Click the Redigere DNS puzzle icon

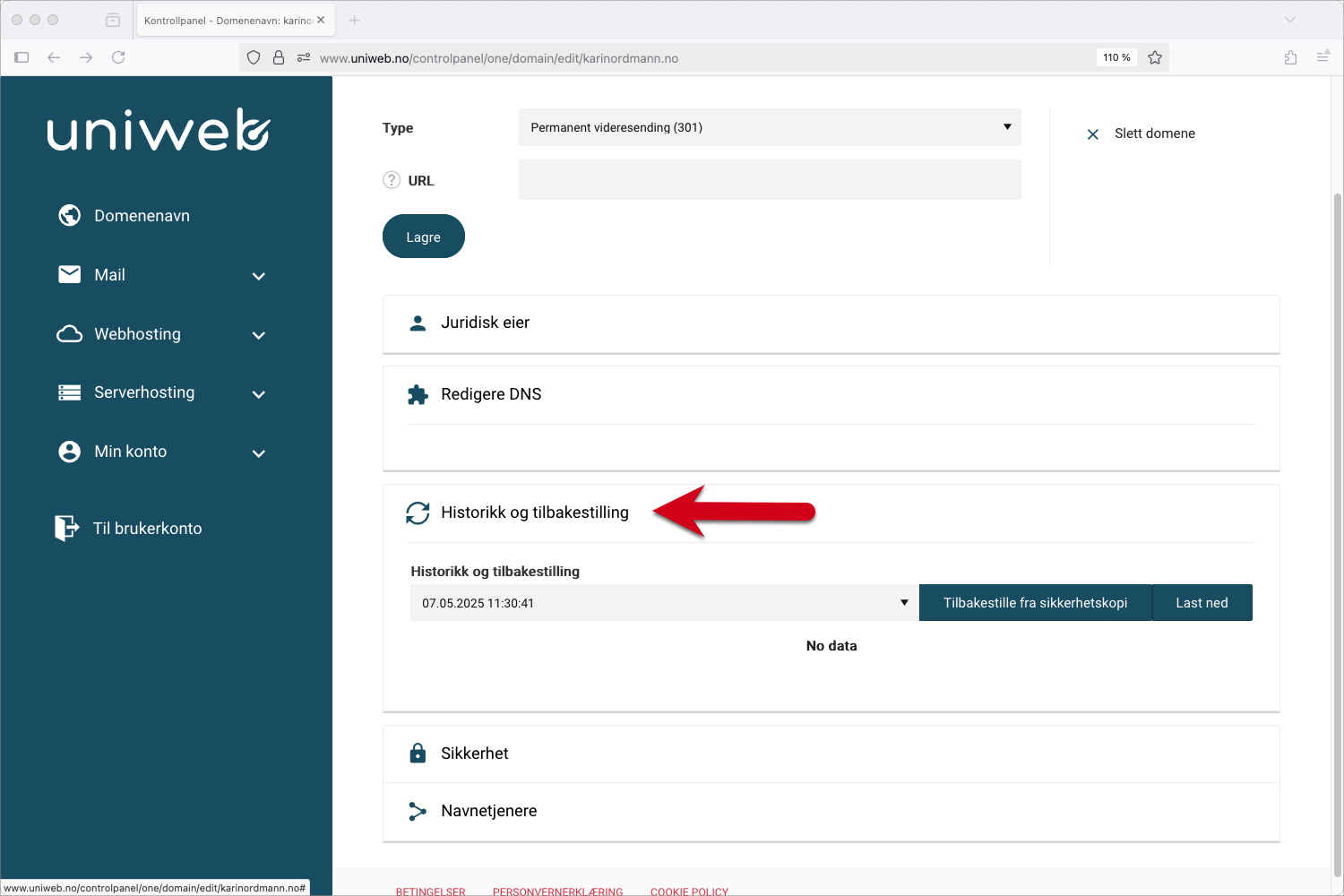point(418,394)
